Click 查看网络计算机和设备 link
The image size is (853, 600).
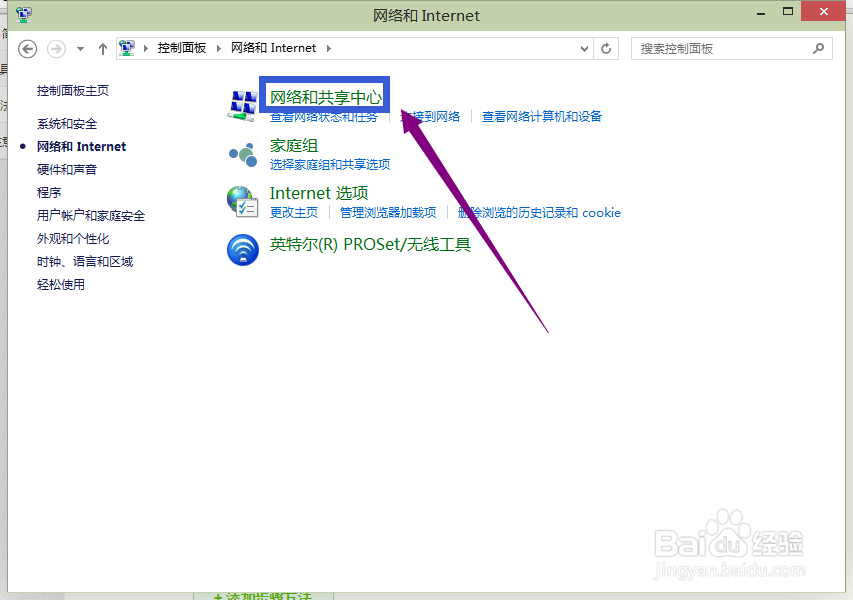click(x=542, y=116)
